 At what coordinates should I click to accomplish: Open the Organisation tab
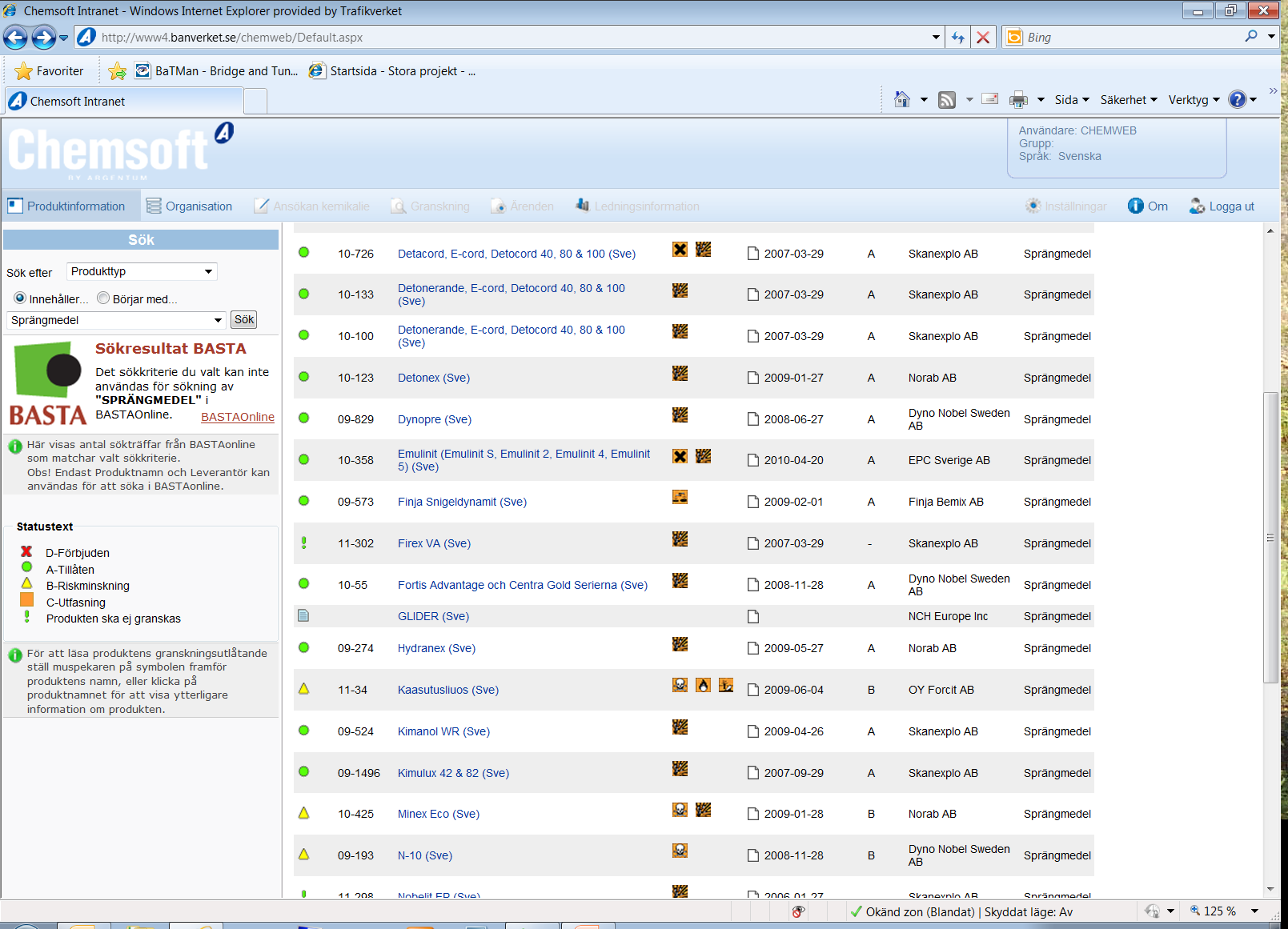[190, 206]
